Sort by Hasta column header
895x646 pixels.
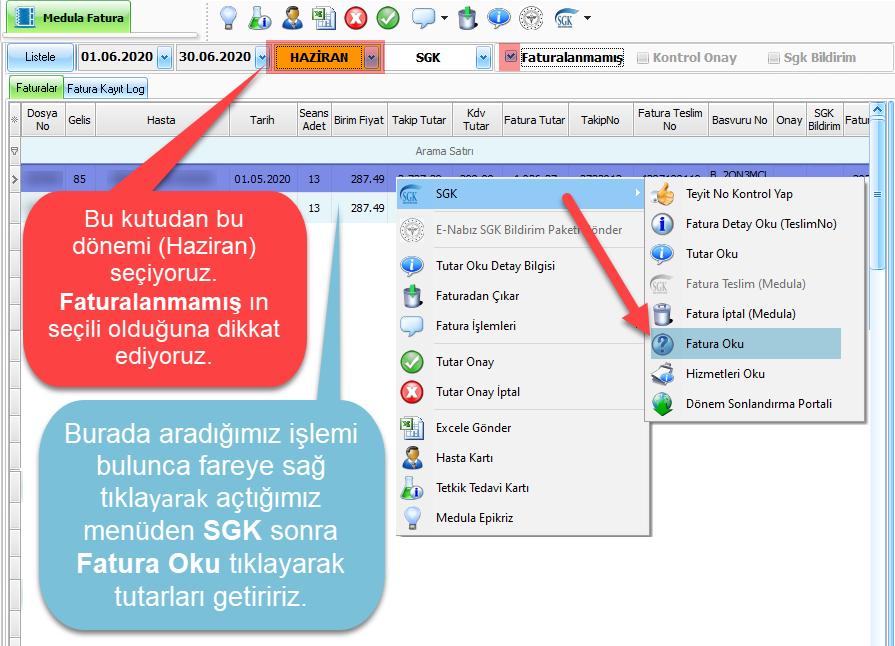(x=162, y=120)
